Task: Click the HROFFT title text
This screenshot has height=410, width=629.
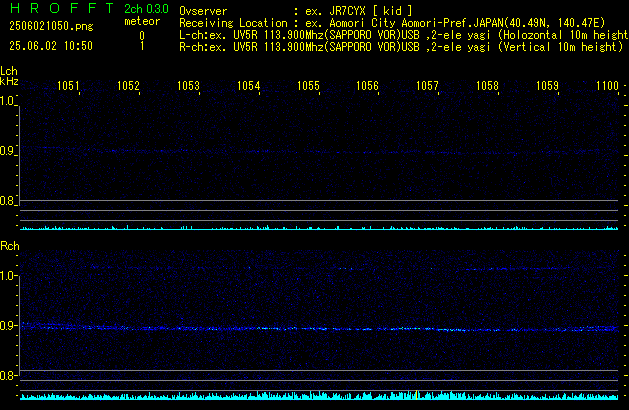Action: 61,8
